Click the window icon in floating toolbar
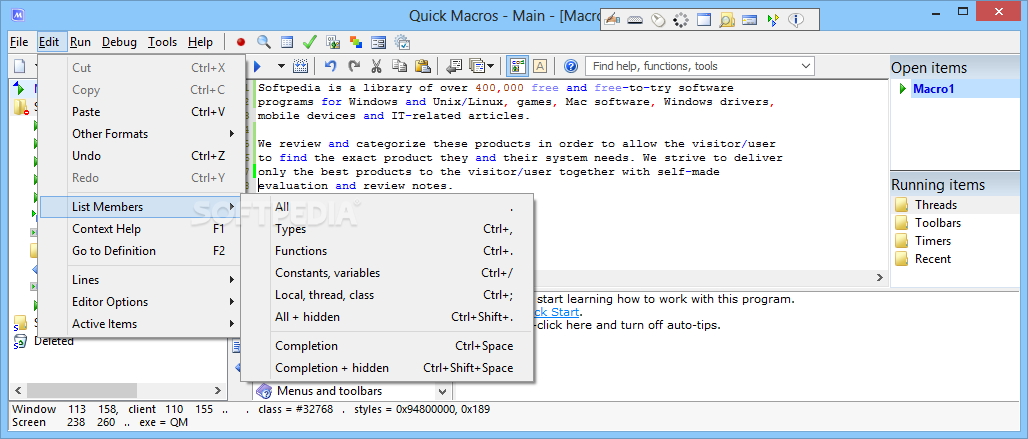Screen dimensions: 1028x439 point(703,20)
